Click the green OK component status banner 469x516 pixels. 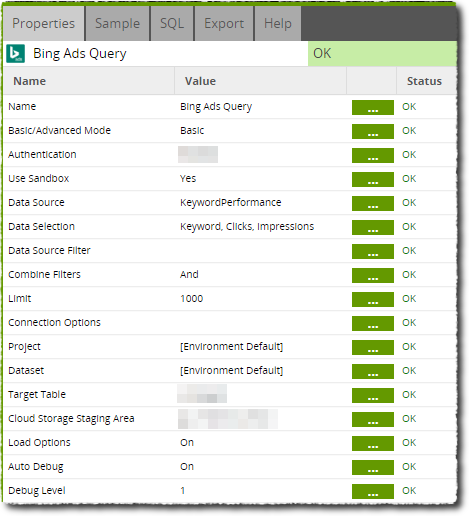382,53
